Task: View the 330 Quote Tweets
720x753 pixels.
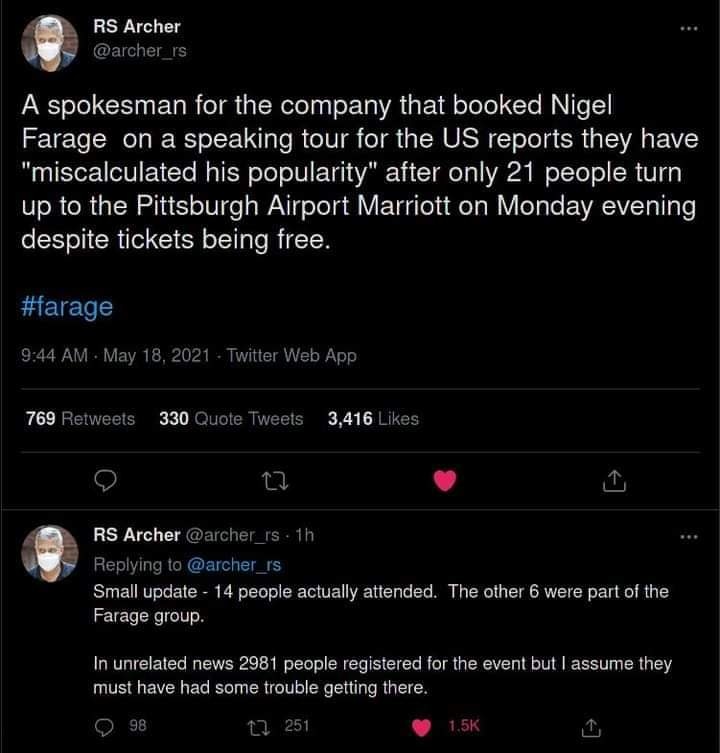Action: pos(231,419)
